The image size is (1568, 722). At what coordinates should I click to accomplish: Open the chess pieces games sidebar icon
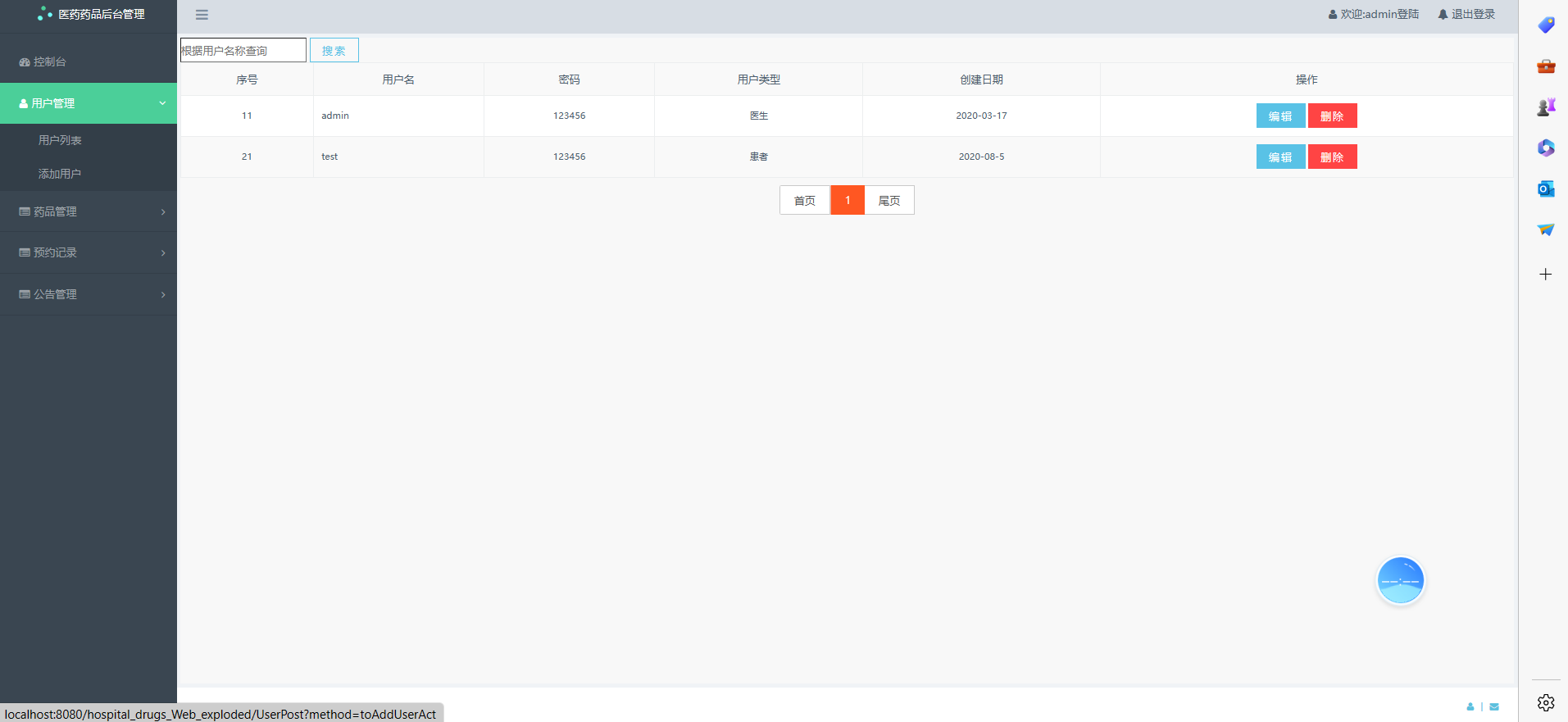point(1546,107)
